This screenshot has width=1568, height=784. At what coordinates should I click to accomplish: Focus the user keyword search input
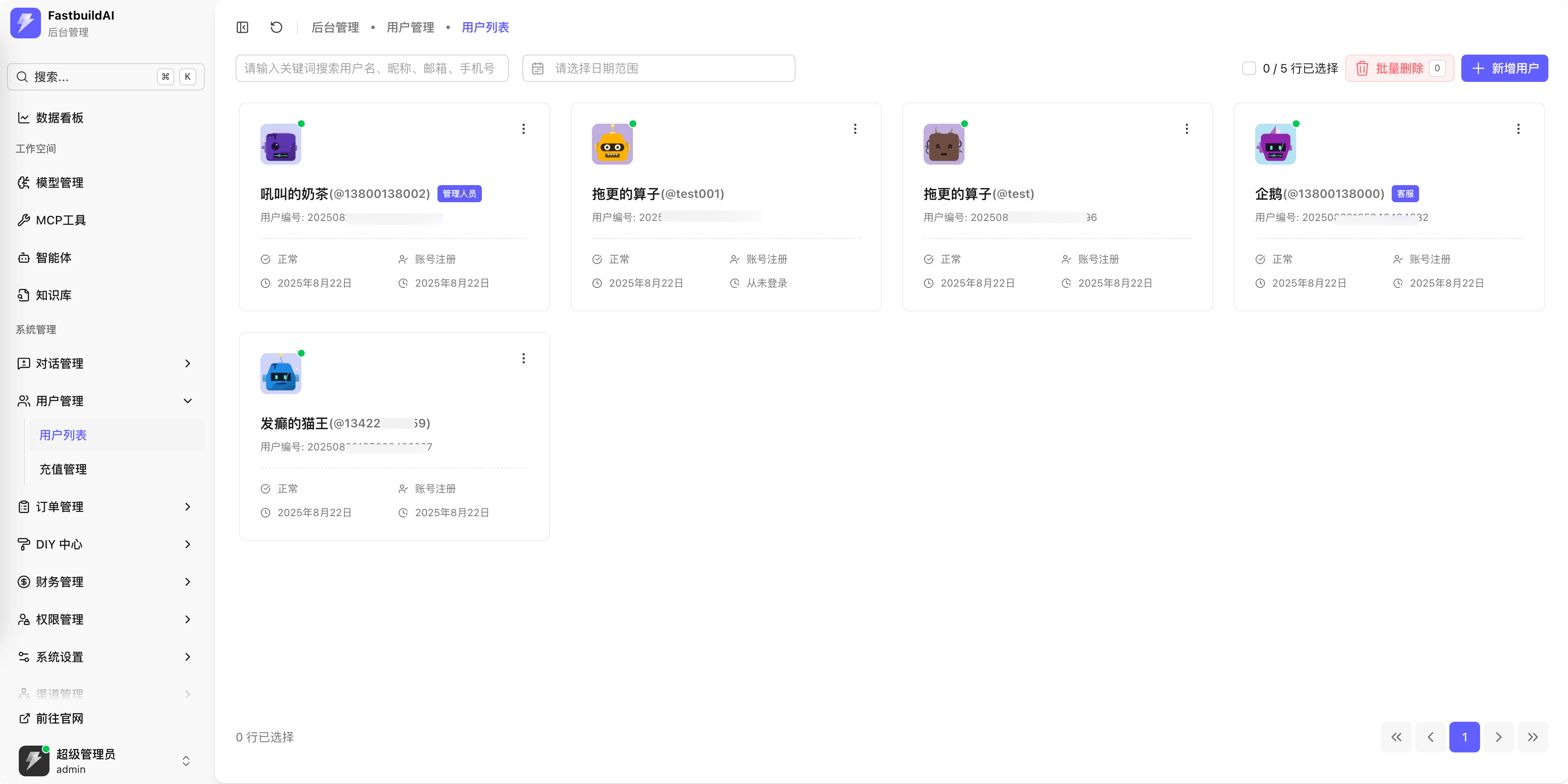click(371, 68)
